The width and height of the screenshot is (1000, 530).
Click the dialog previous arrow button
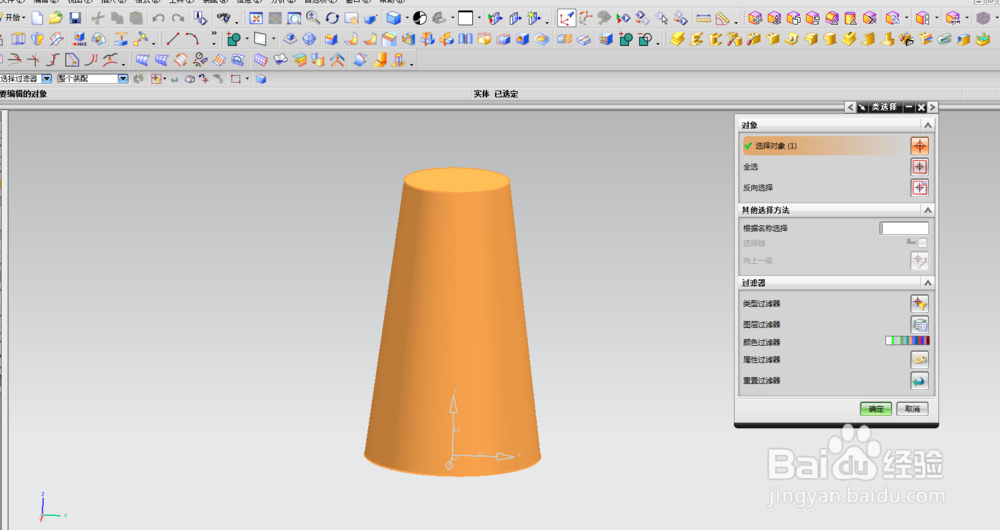(x=849, y=107)
